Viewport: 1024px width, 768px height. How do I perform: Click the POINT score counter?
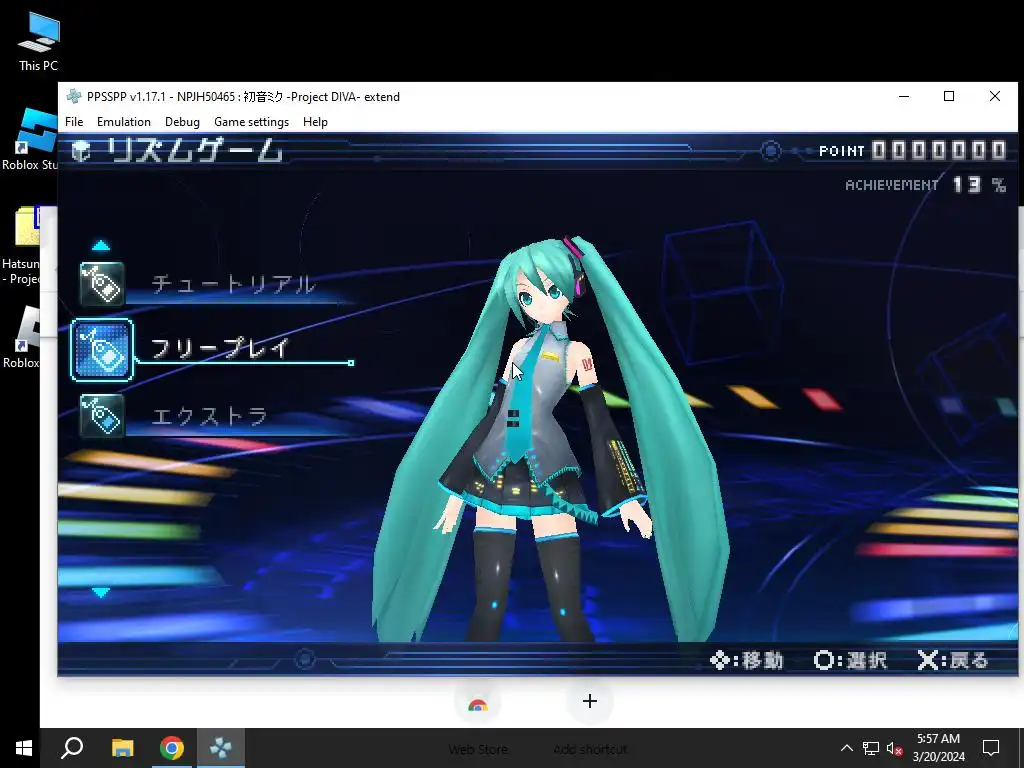912,151
